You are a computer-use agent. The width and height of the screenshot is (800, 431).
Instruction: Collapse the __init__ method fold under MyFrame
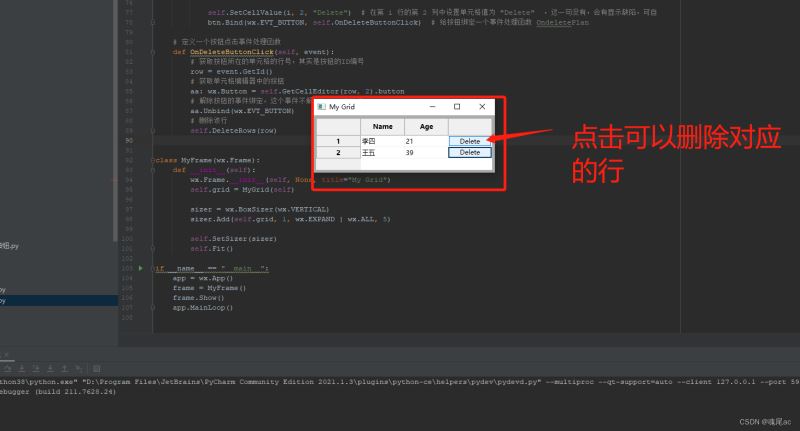coord(153,170)
